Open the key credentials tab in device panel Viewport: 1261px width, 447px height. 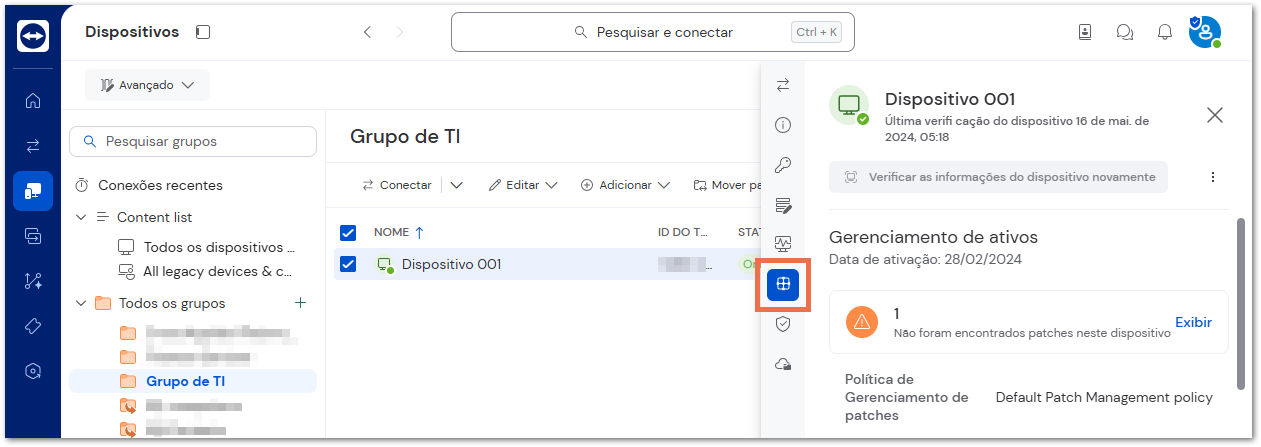[783, 165]
